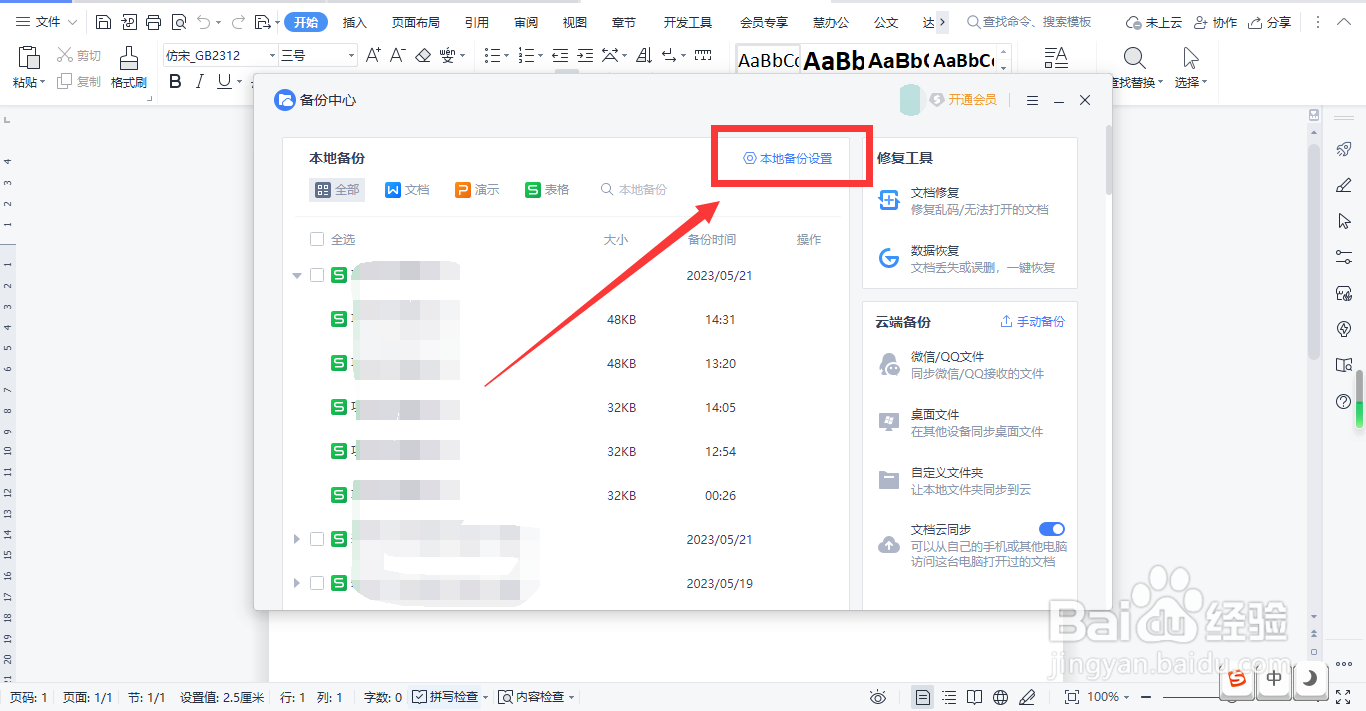Click the Undo icon
Viewport: 1366px width, 711px height.
coord(205,21)
